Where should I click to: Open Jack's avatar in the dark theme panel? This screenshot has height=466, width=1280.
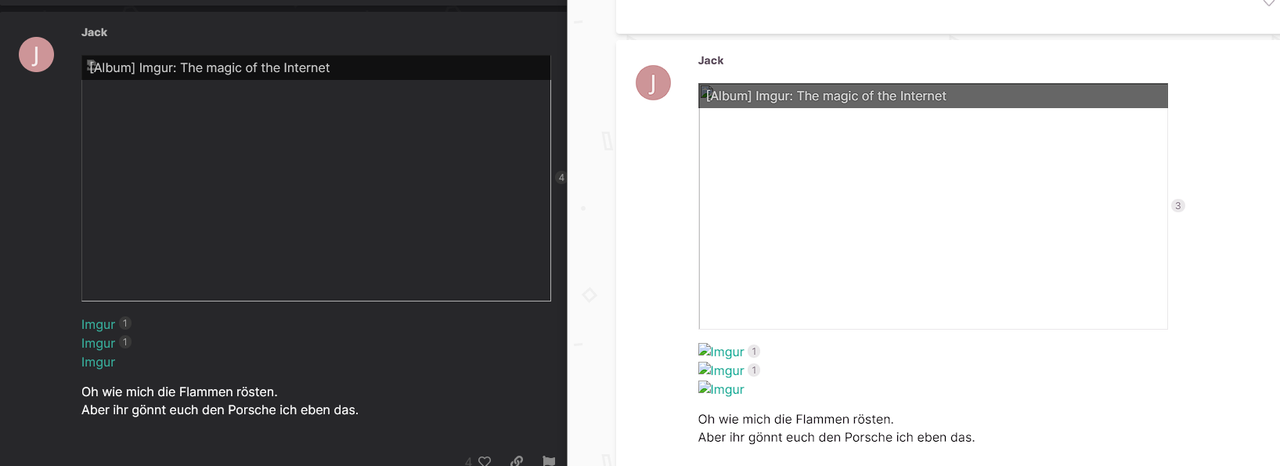(36, 55)
